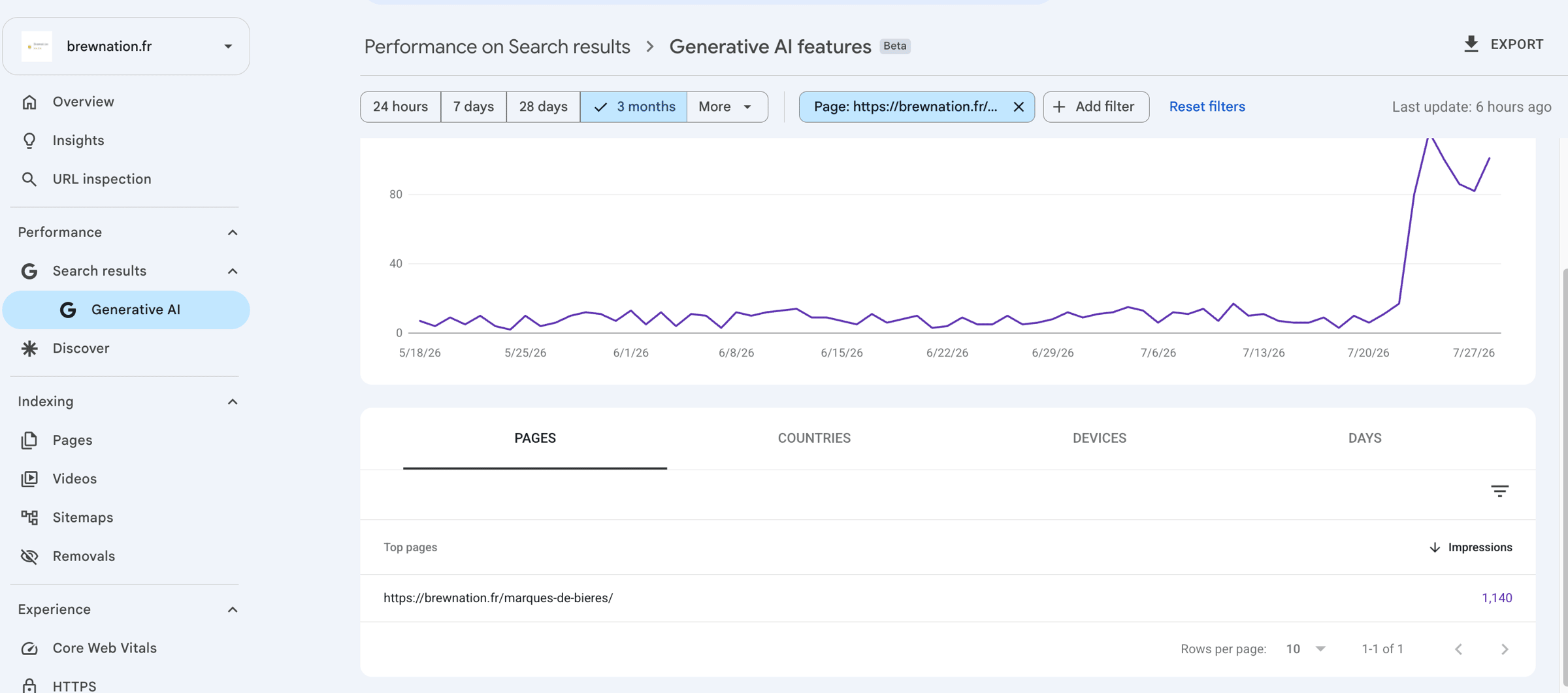Screen dimensions: 1568x693
Task: Open the Overview home icon
Action: (x=29, y=102)
